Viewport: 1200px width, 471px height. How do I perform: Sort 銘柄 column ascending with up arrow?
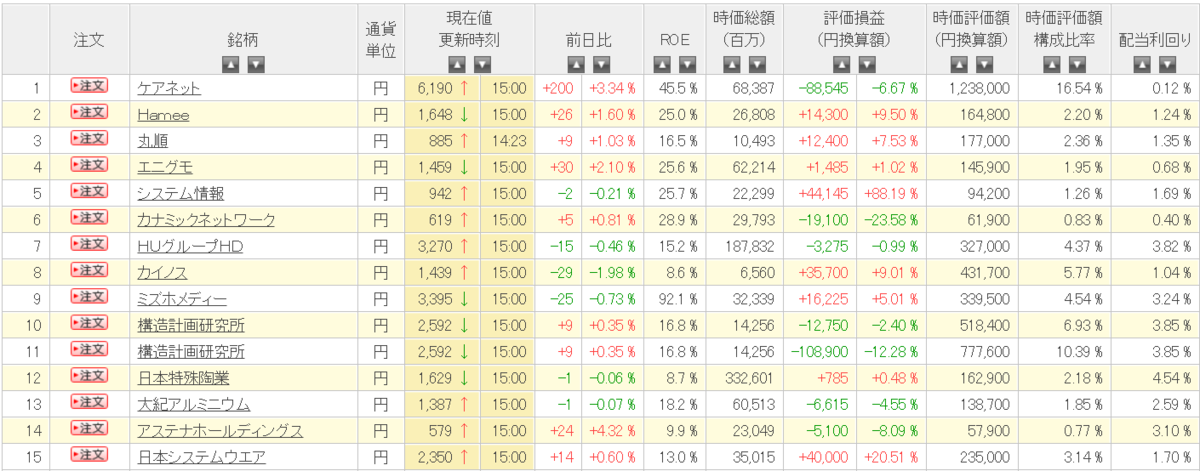click(x=230, y=65)
